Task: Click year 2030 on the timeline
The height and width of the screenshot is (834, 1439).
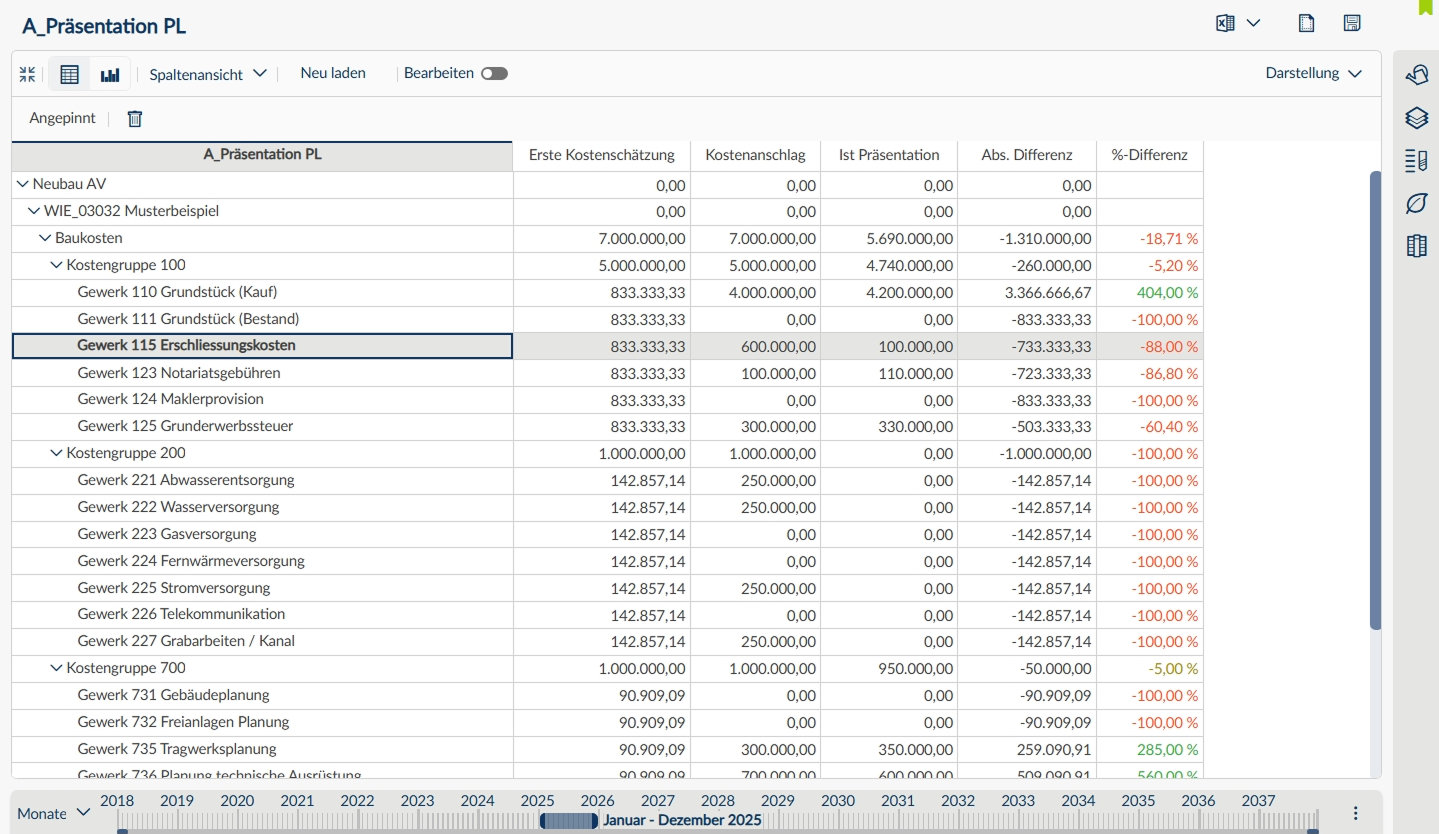Action: (838, 801)
